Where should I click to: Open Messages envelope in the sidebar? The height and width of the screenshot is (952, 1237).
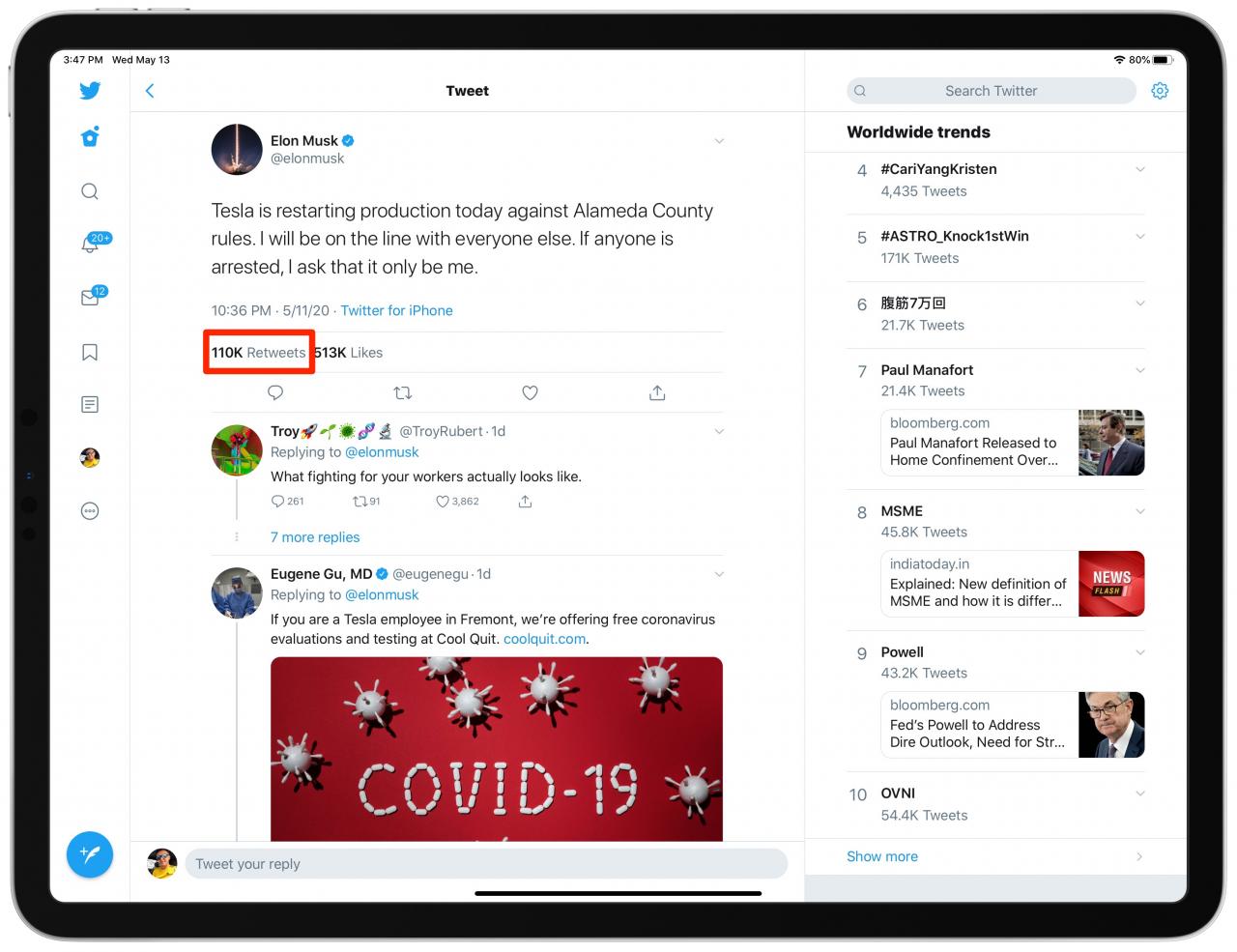[90, 298]
